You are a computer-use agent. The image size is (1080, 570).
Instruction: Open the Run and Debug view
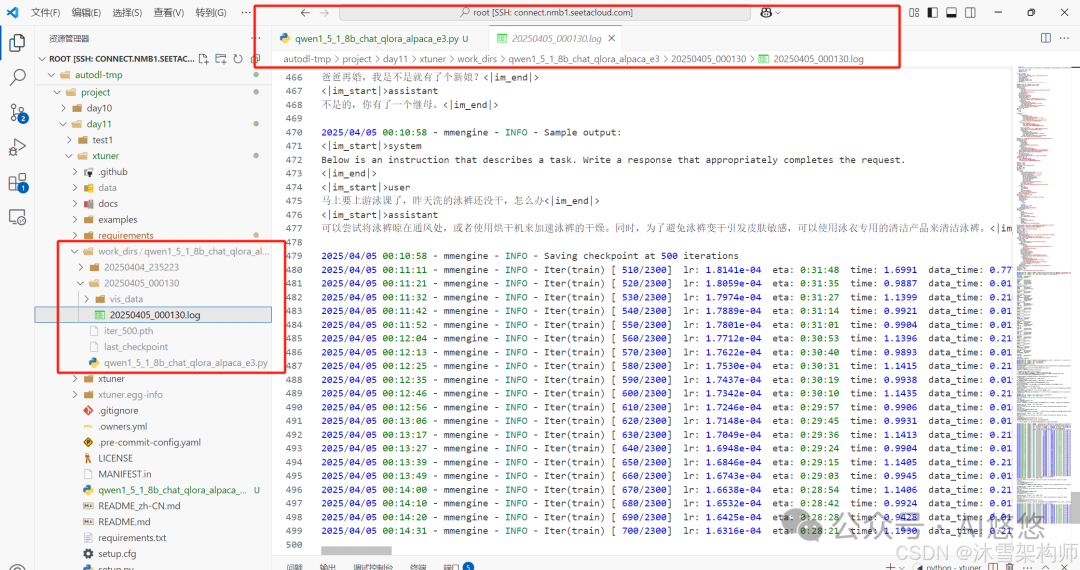tap(17, 147)
